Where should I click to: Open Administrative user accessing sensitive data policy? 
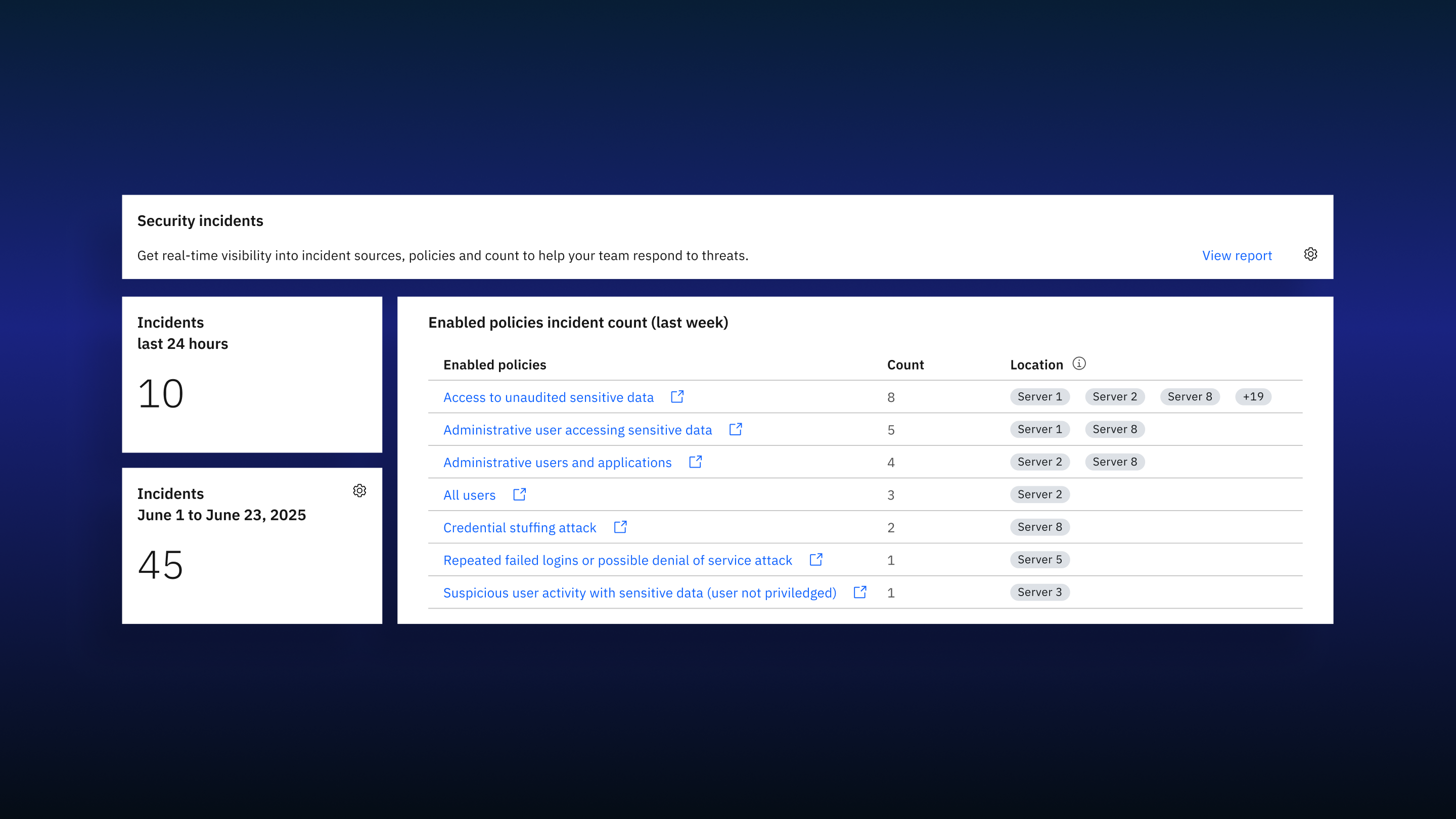(x=578, y=430)
